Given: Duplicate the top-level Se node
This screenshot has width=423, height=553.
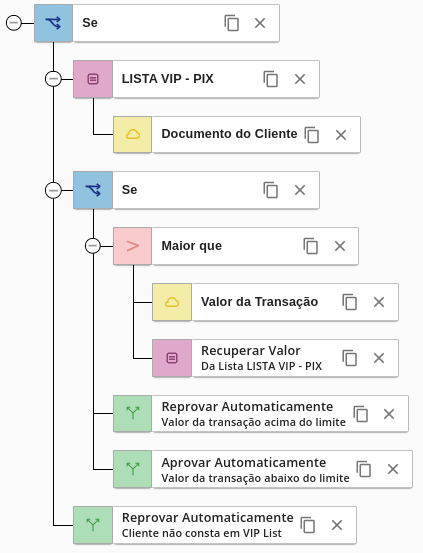Looking at the screenshot, I should point(231,23).
